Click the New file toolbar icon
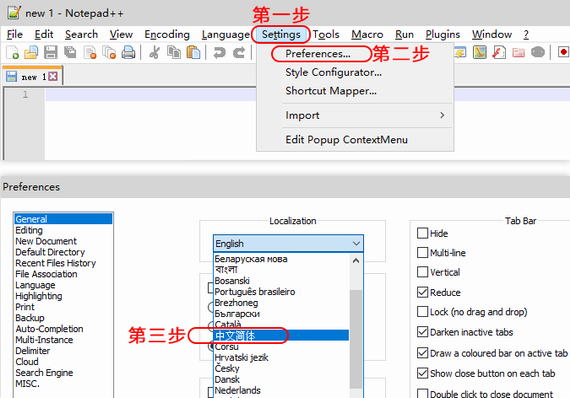570x398 pixels. [13, 53]
